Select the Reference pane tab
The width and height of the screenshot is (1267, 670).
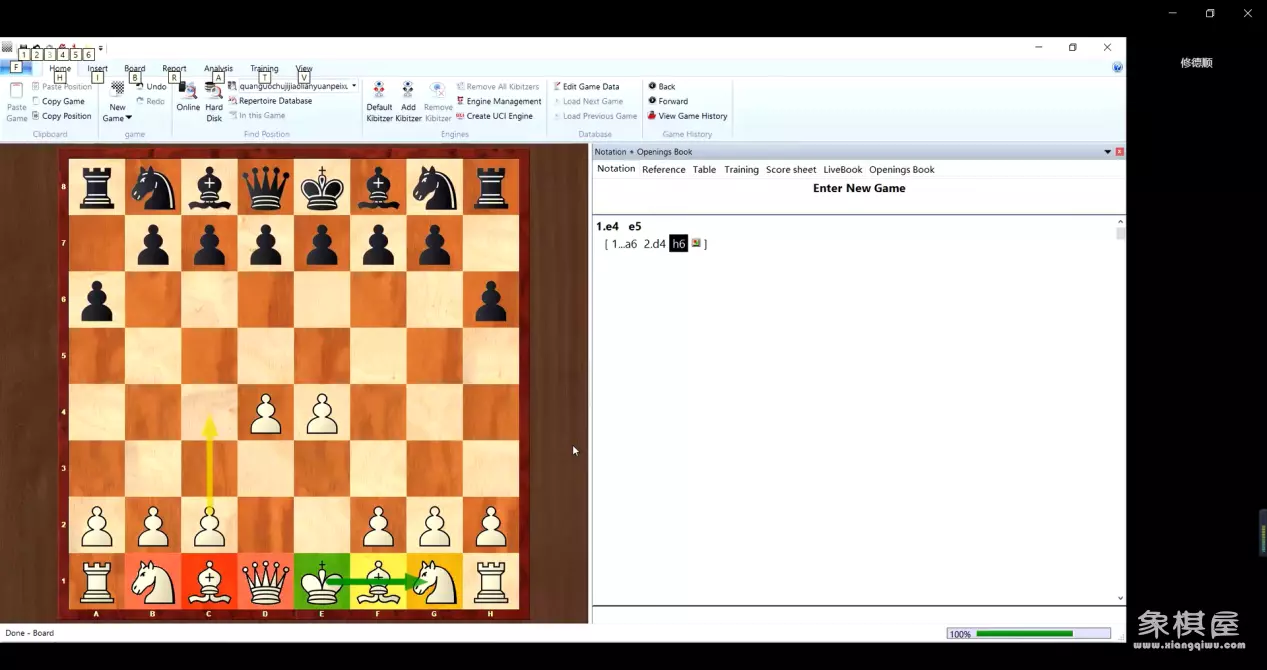pos(664,170)
